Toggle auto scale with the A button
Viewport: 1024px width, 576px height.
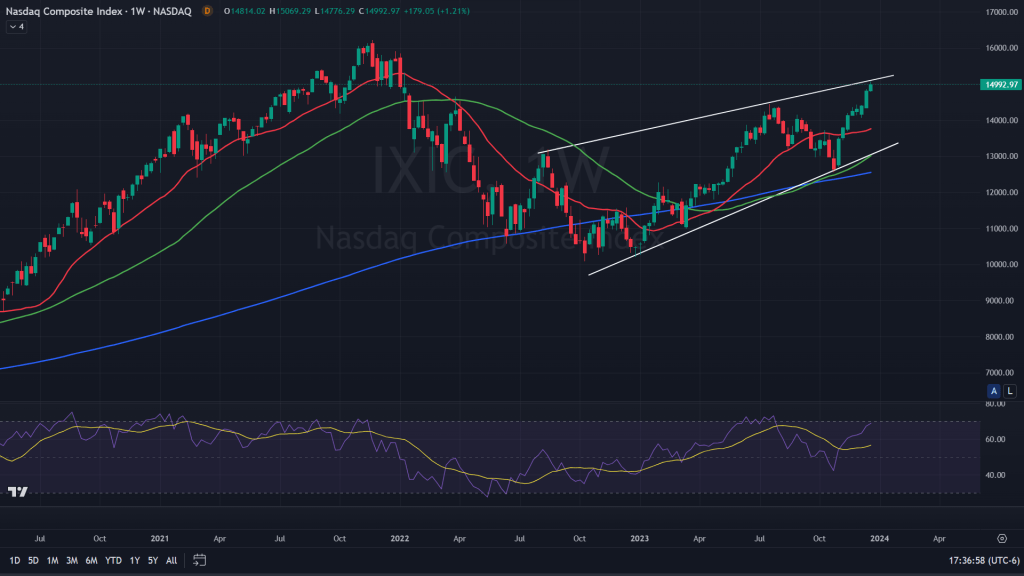[x=996, y=390]
